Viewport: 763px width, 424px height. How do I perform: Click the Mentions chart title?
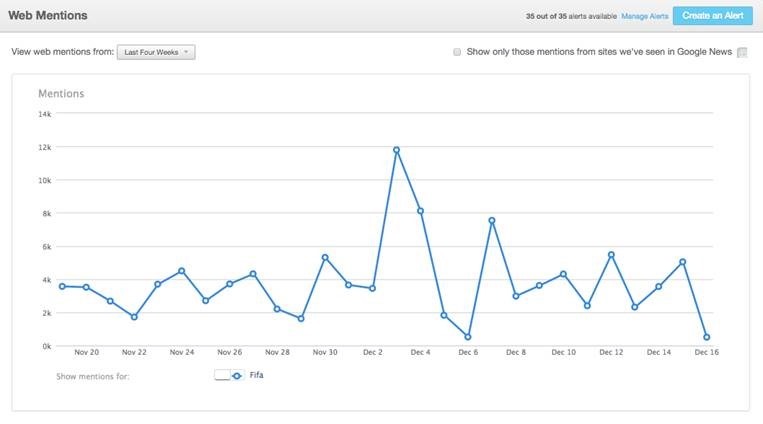pos(61,94)
